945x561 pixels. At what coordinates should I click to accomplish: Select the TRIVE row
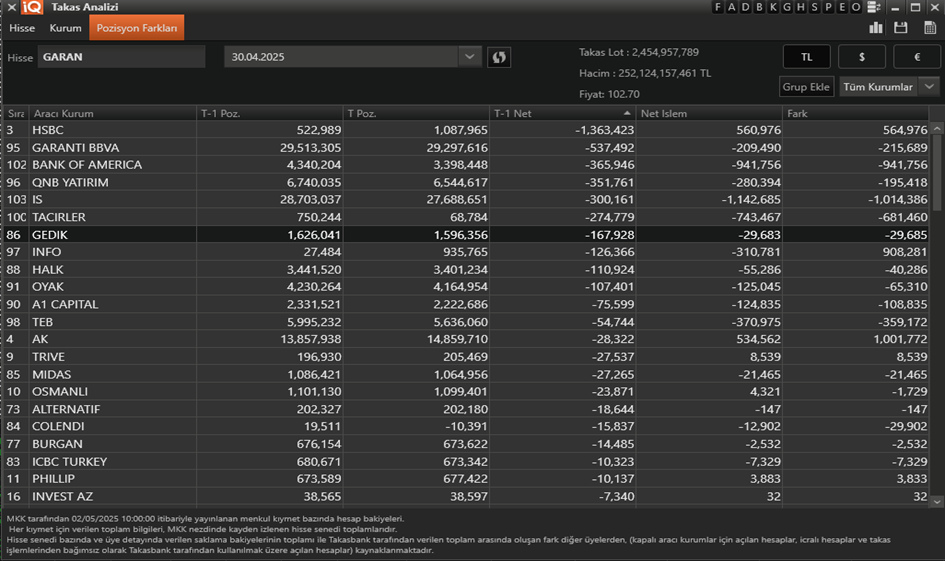[x=466, y=357]
